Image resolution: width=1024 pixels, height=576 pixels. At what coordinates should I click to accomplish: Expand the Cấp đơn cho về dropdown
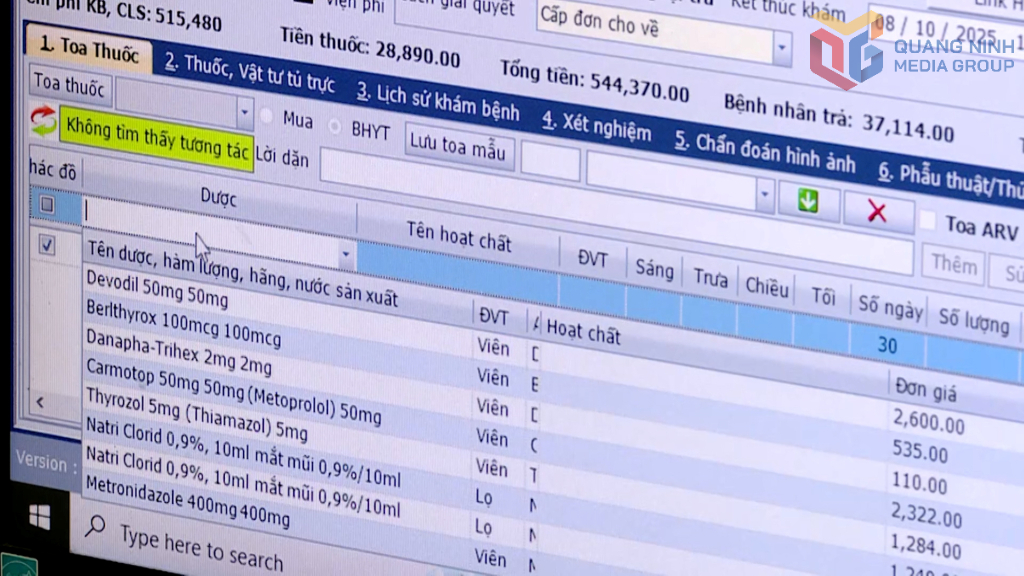click(x=780, y=47)
